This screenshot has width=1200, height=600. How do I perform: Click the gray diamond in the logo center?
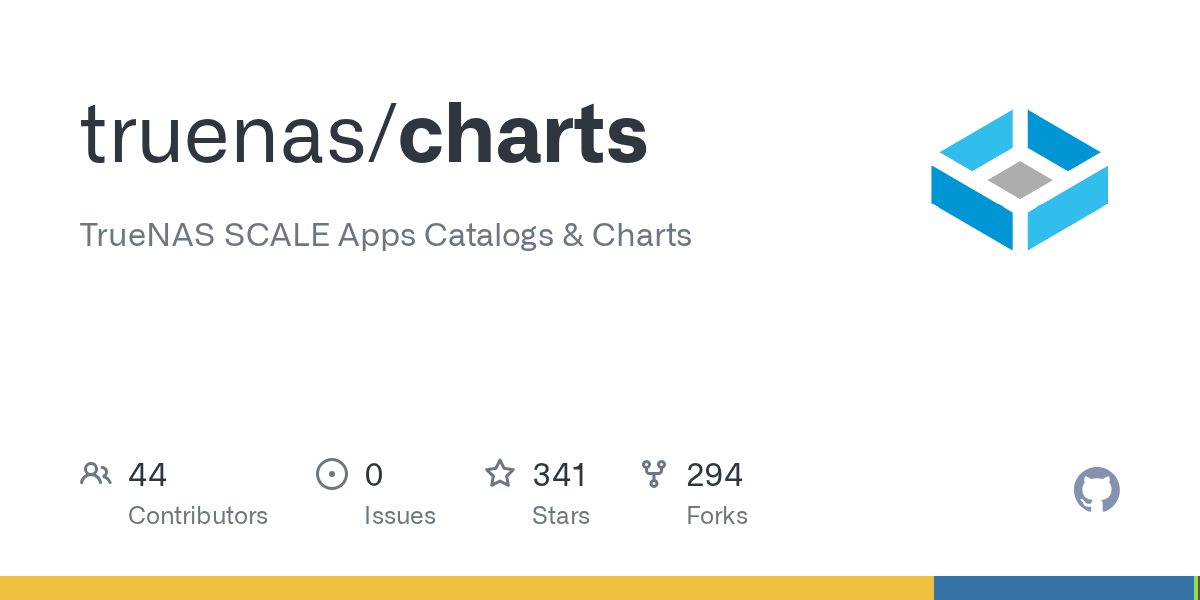(x=1020, y=180)
